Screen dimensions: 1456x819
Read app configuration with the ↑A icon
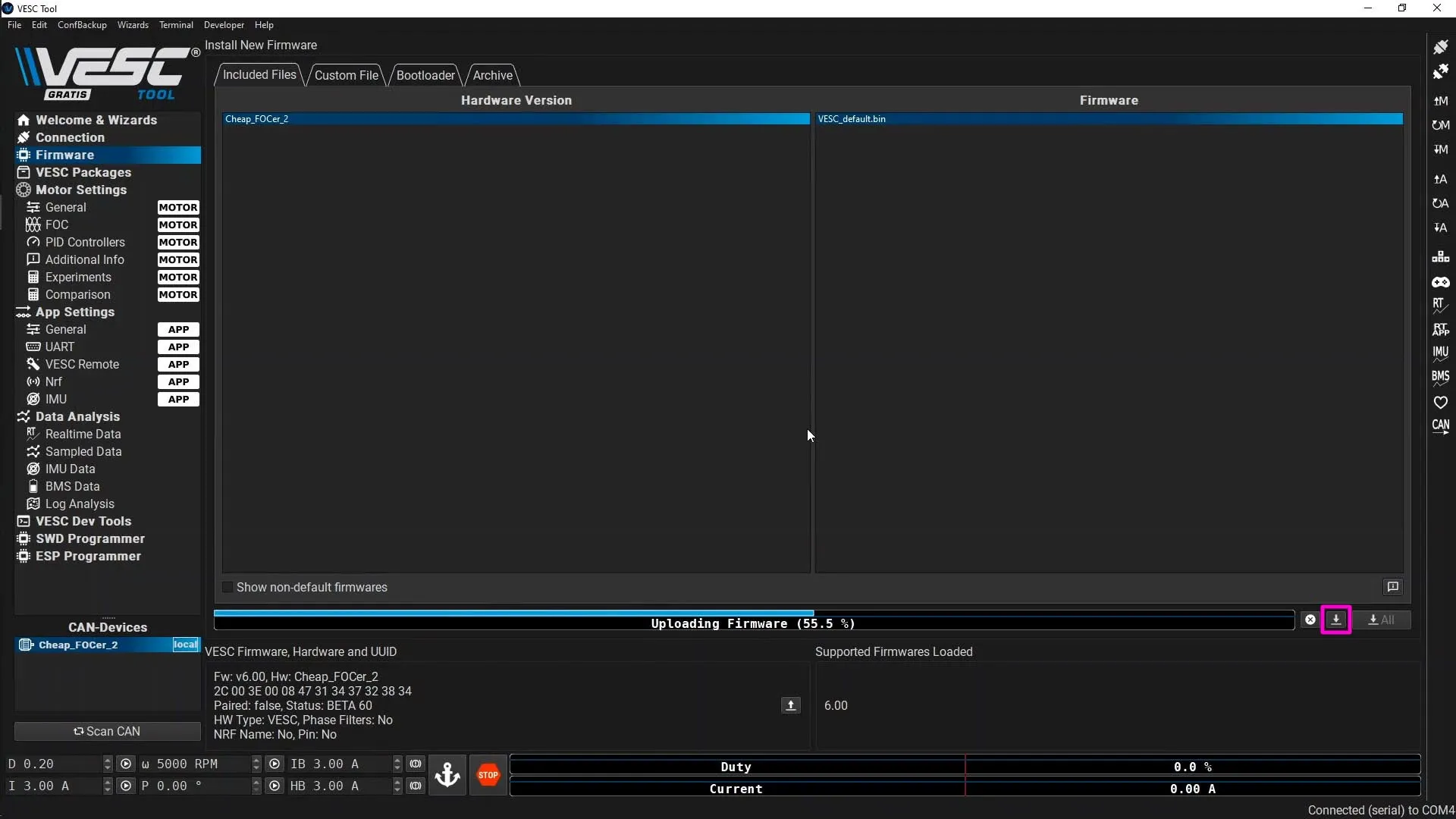[x=1442, y=179]
